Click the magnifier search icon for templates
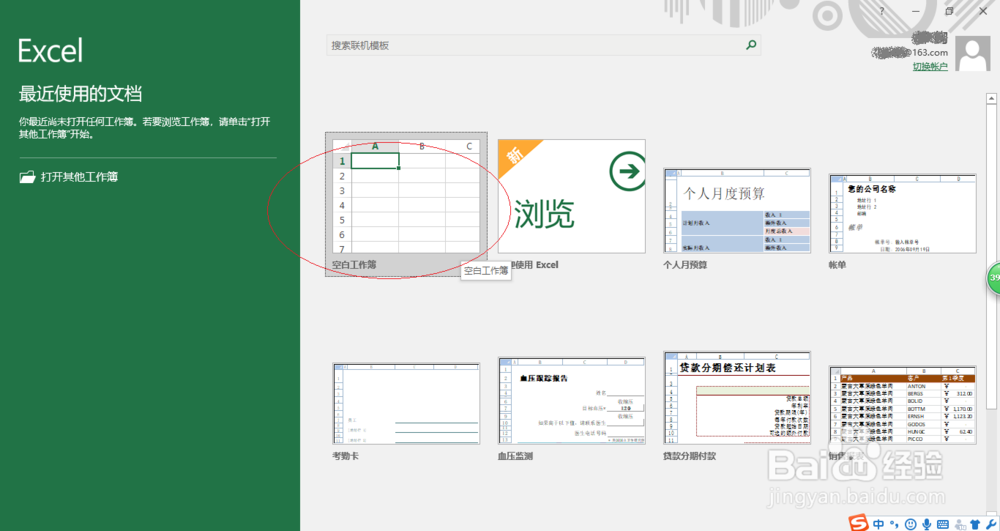This screenshot has width=1000, height=531. (751, 45)
